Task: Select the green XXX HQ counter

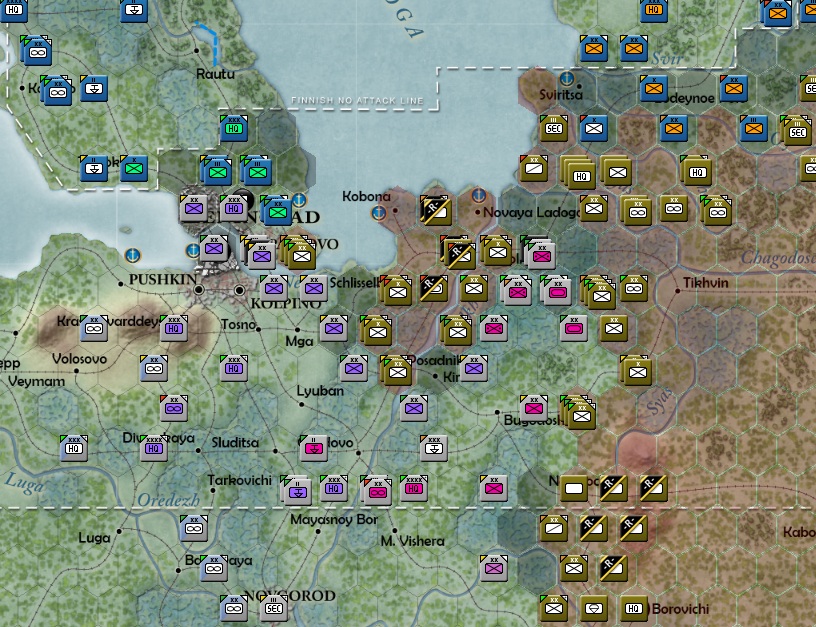Action: coord(234,128)
